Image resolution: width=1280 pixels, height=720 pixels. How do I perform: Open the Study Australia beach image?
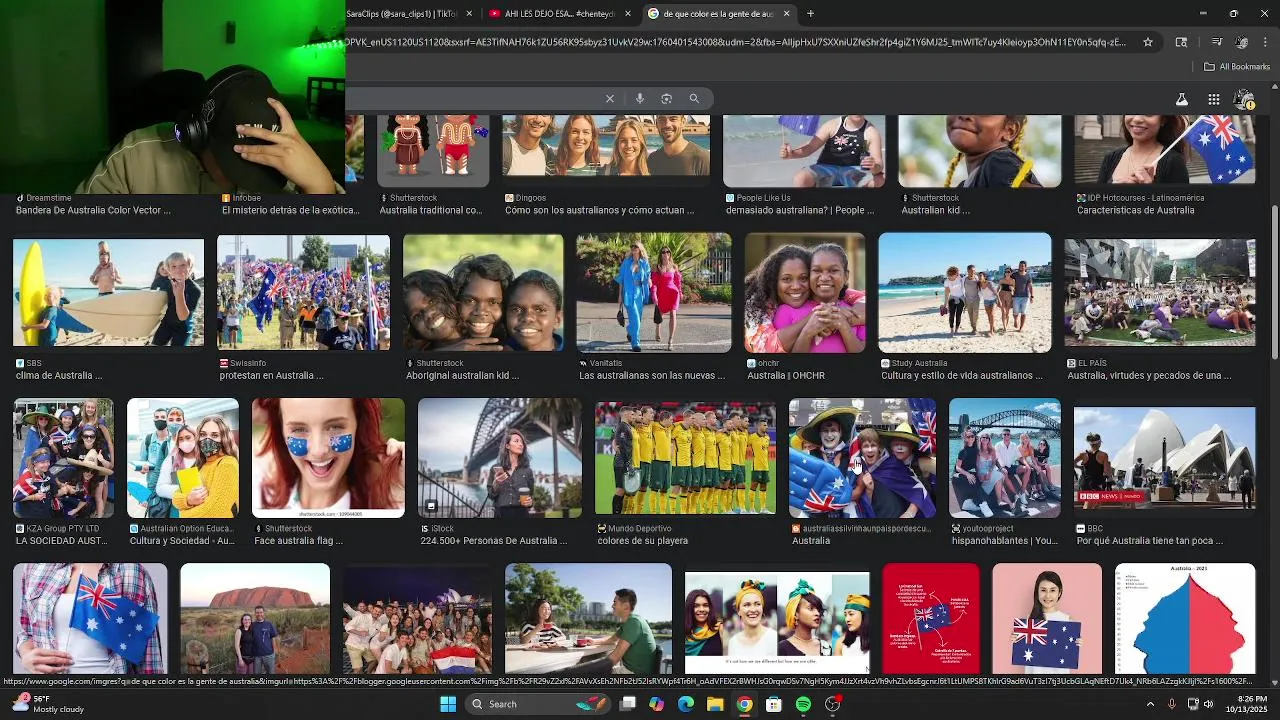(x=965, y=292)
